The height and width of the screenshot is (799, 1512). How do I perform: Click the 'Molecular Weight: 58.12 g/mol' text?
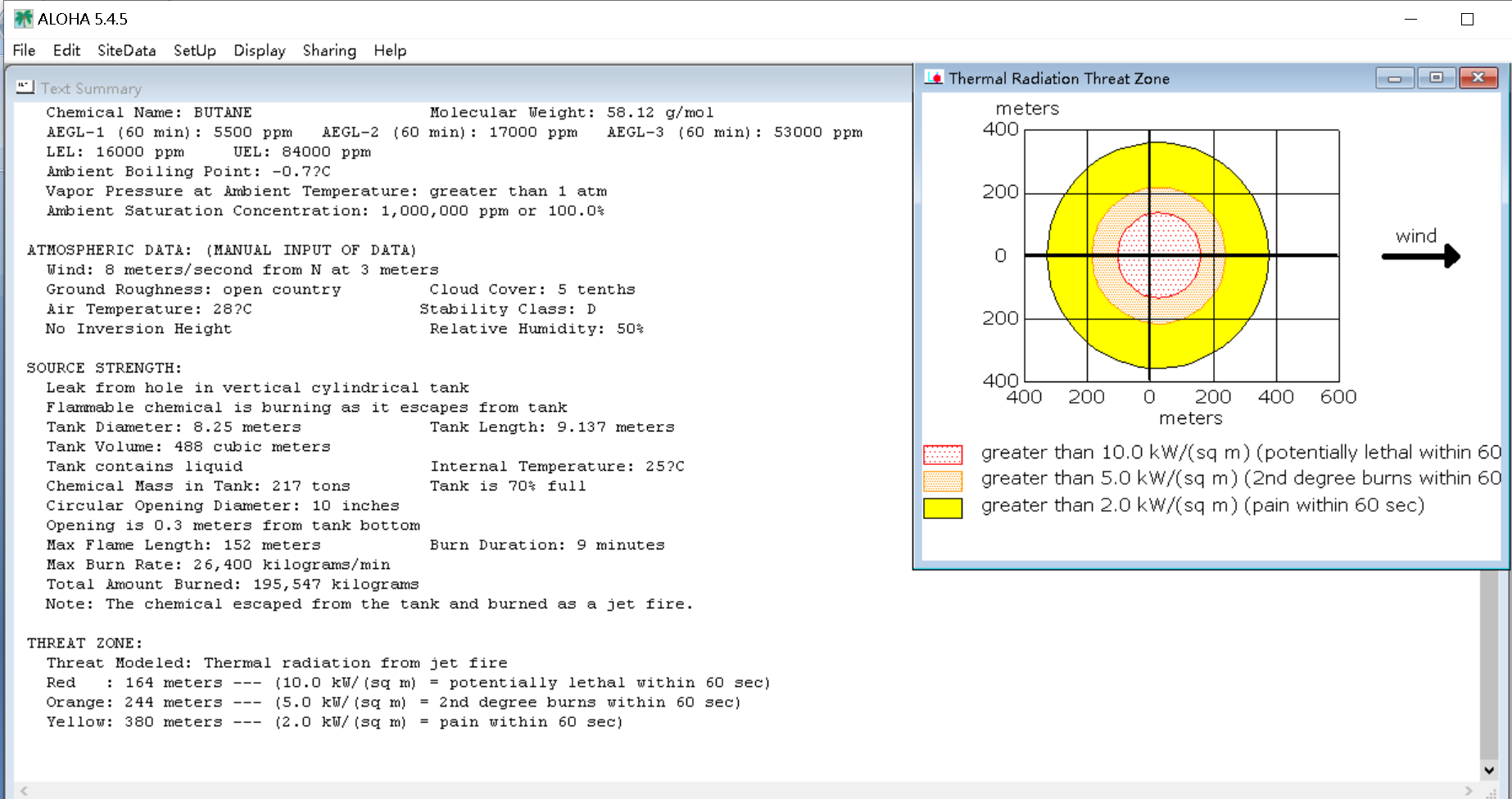pyautogui.click(x=572, y=113)
